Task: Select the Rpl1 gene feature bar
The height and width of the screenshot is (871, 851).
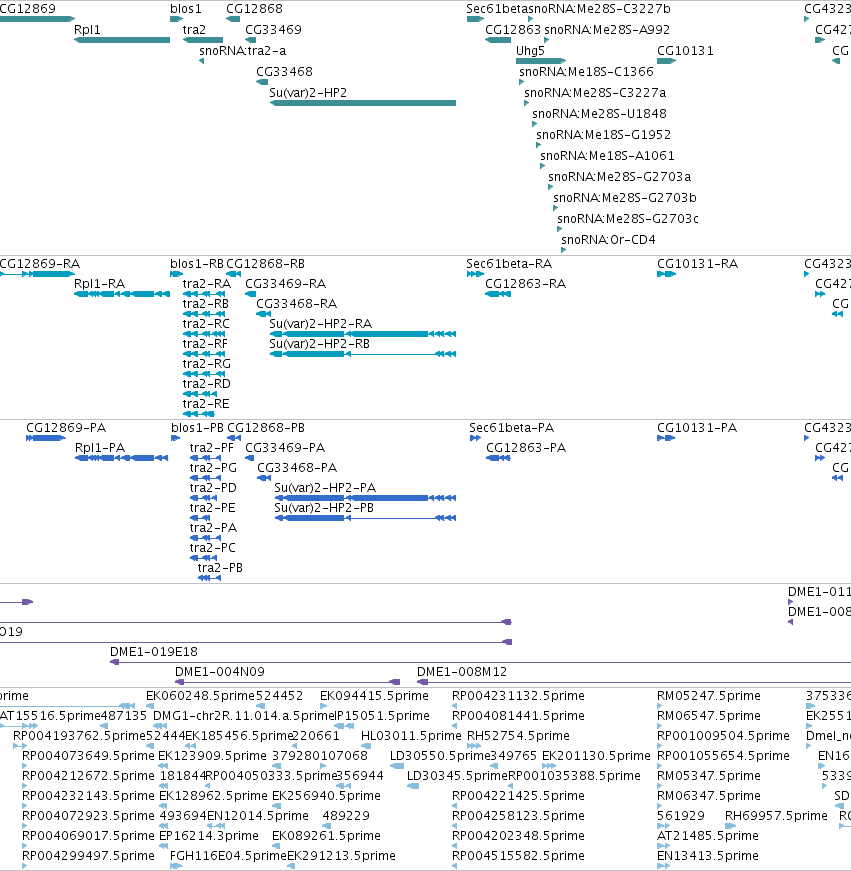Action: pos(122,40)
